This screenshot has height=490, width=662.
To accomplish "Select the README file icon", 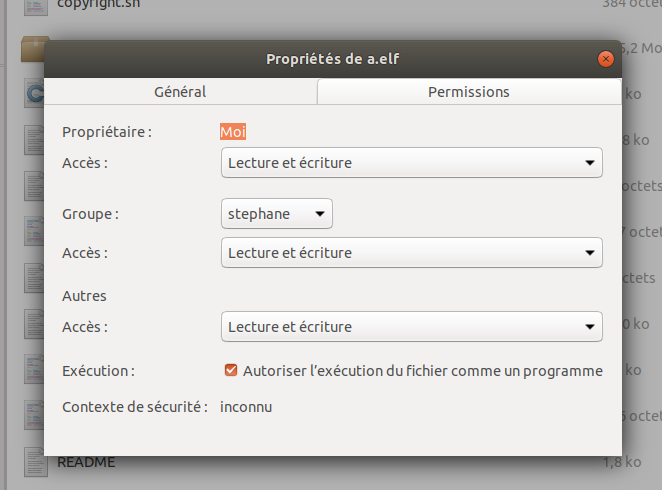I will (34, 463).
